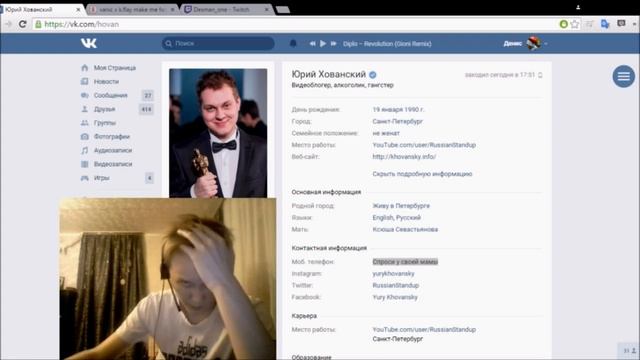The width and height of the screenshot is (640, 360).
Task: Click the music note icon beside Аудиозаписи
Action: 84,150
